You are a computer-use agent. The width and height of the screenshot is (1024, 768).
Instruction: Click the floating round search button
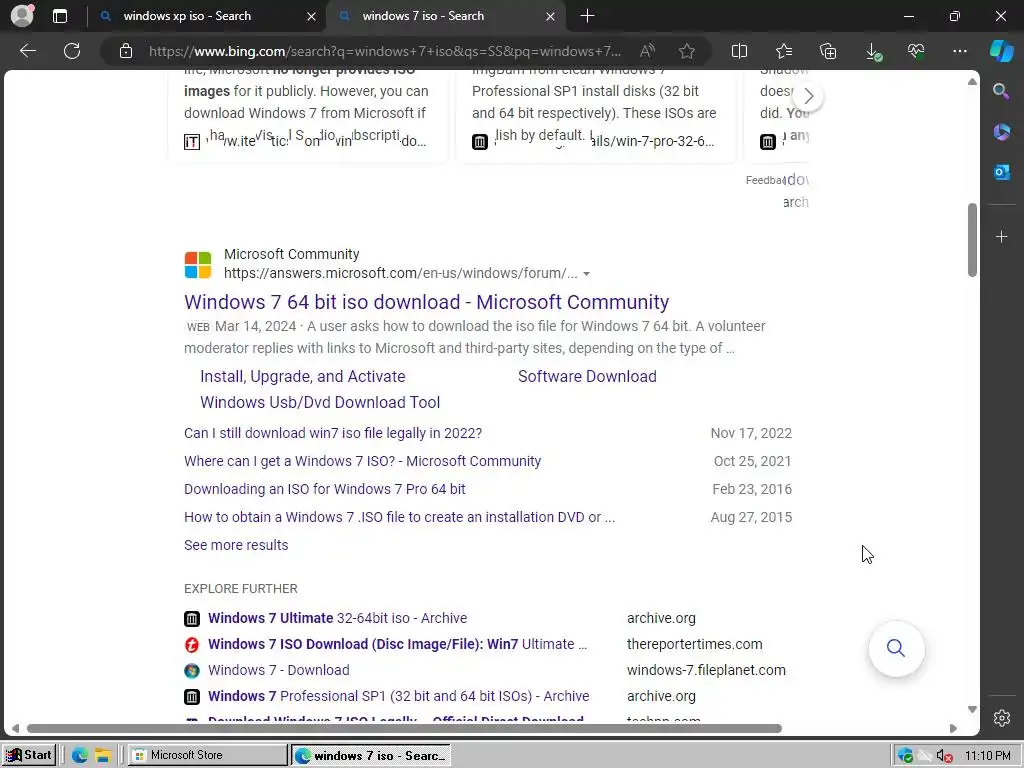pyautogui.click(x=896, y=648)
